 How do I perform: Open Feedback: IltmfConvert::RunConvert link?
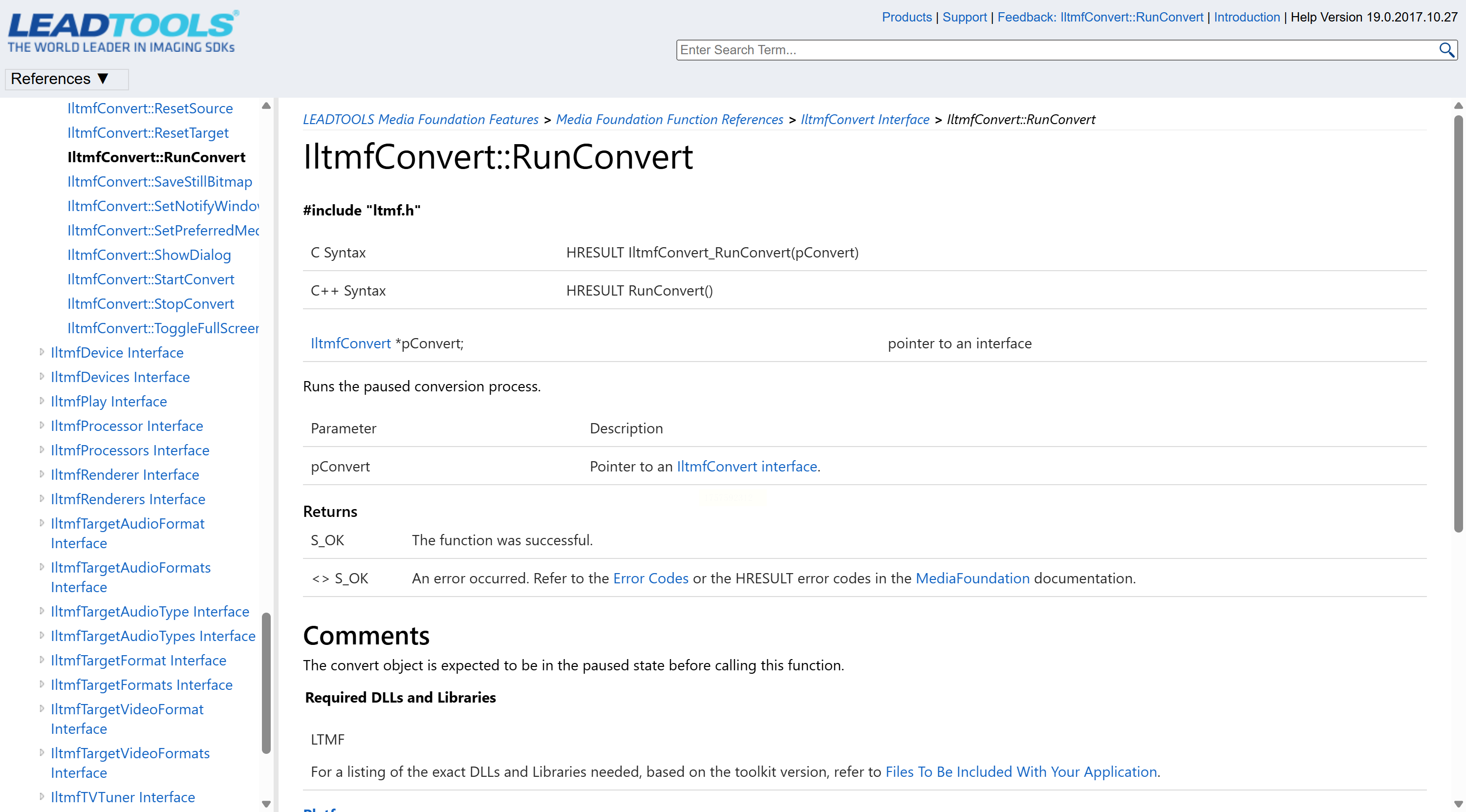tap(1100, 17)
